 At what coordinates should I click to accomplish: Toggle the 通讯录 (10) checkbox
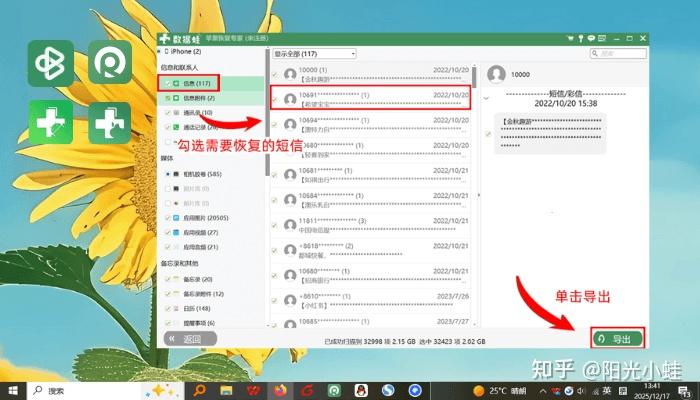click(168, 112)
